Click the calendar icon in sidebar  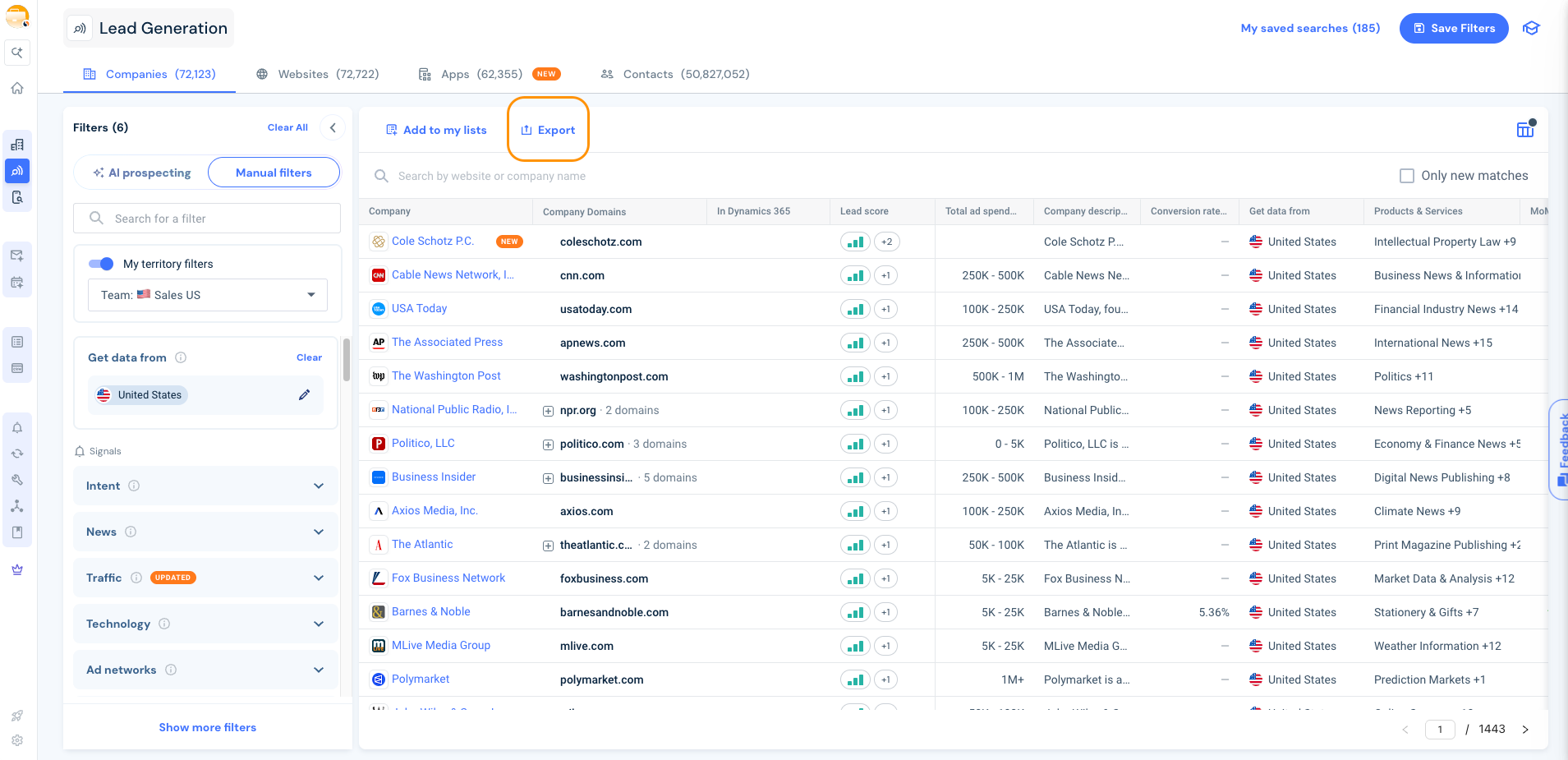pyautogui.click(x=17, y=283)
